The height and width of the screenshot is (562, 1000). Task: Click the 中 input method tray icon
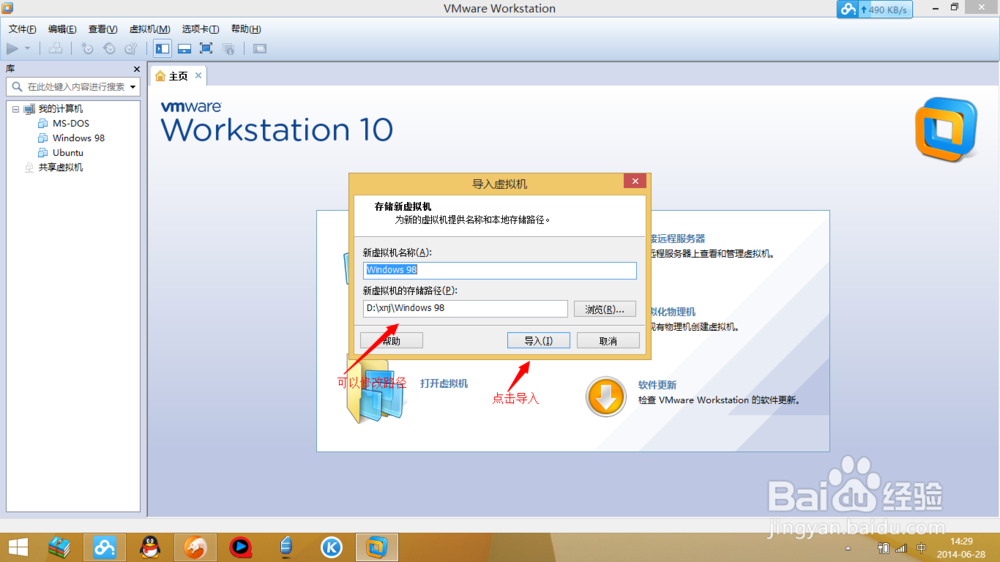coord(921,548)
